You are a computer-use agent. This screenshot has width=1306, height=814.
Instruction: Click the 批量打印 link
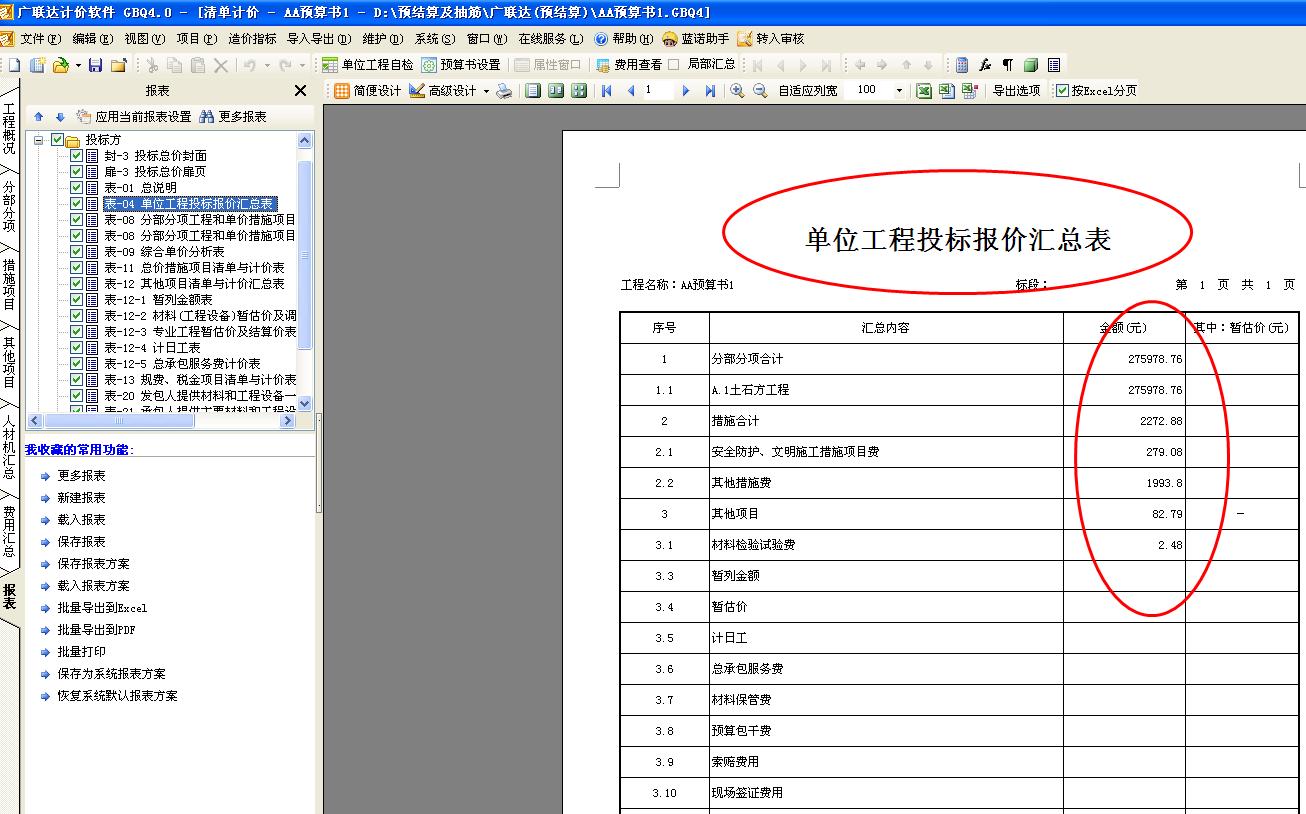(x=81, y=652)
